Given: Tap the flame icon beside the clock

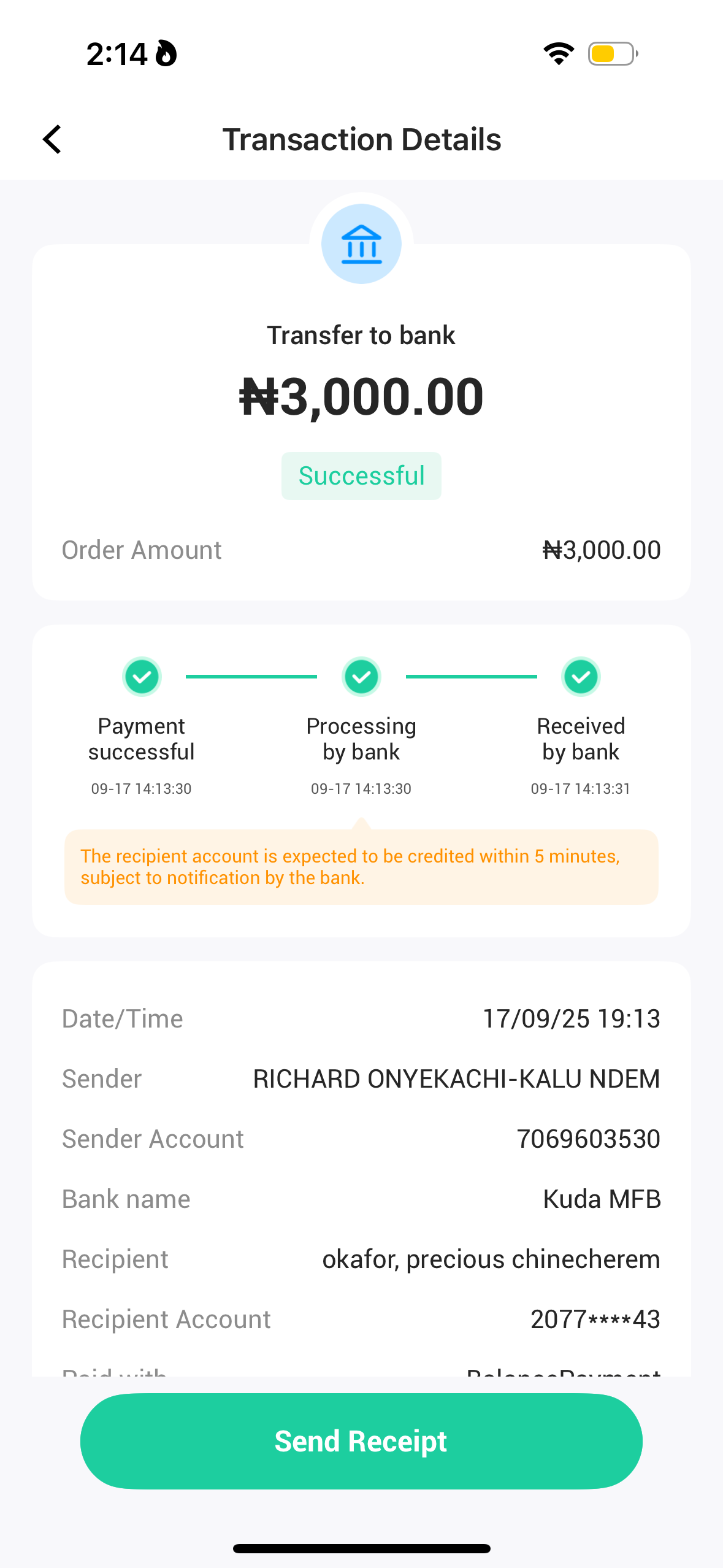Looking at the screenshot, I should (x=166, y=53).
